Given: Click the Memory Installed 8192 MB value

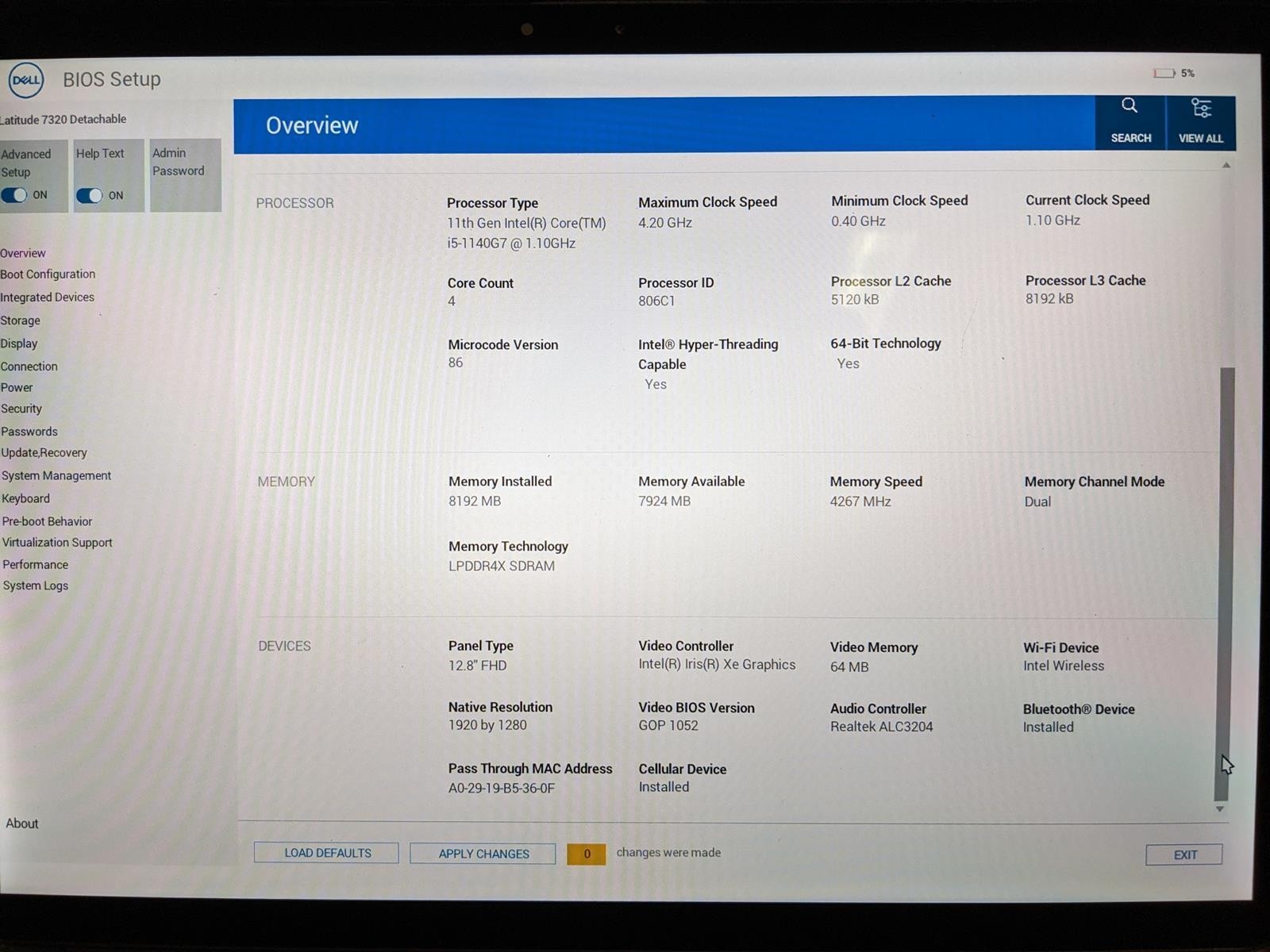Looking at the screenshot, I should (x=475, y=501).
